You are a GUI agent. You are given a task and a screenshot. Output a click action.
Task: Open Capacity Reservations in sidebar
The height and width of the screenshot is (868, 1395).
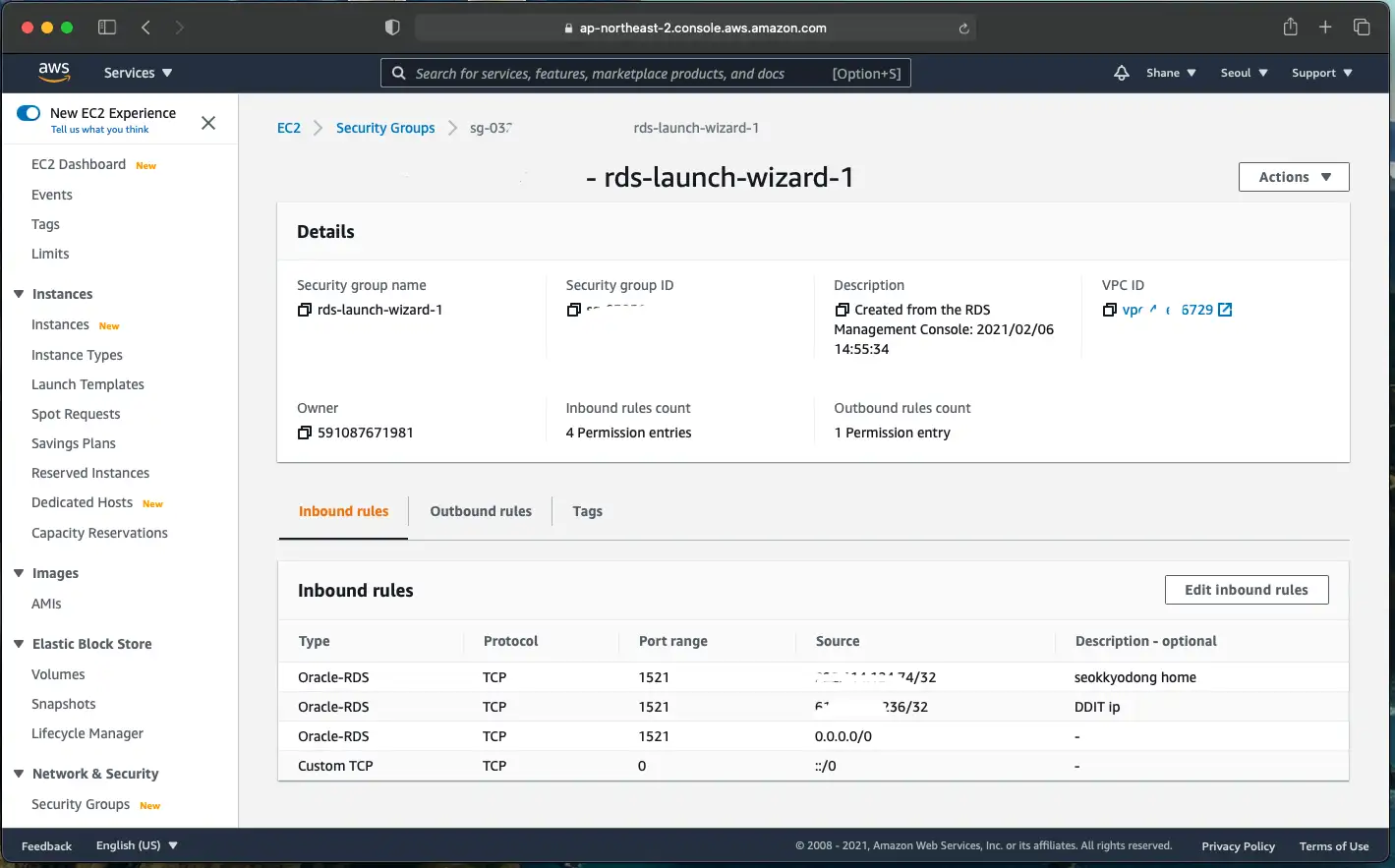tap(99, 533)
